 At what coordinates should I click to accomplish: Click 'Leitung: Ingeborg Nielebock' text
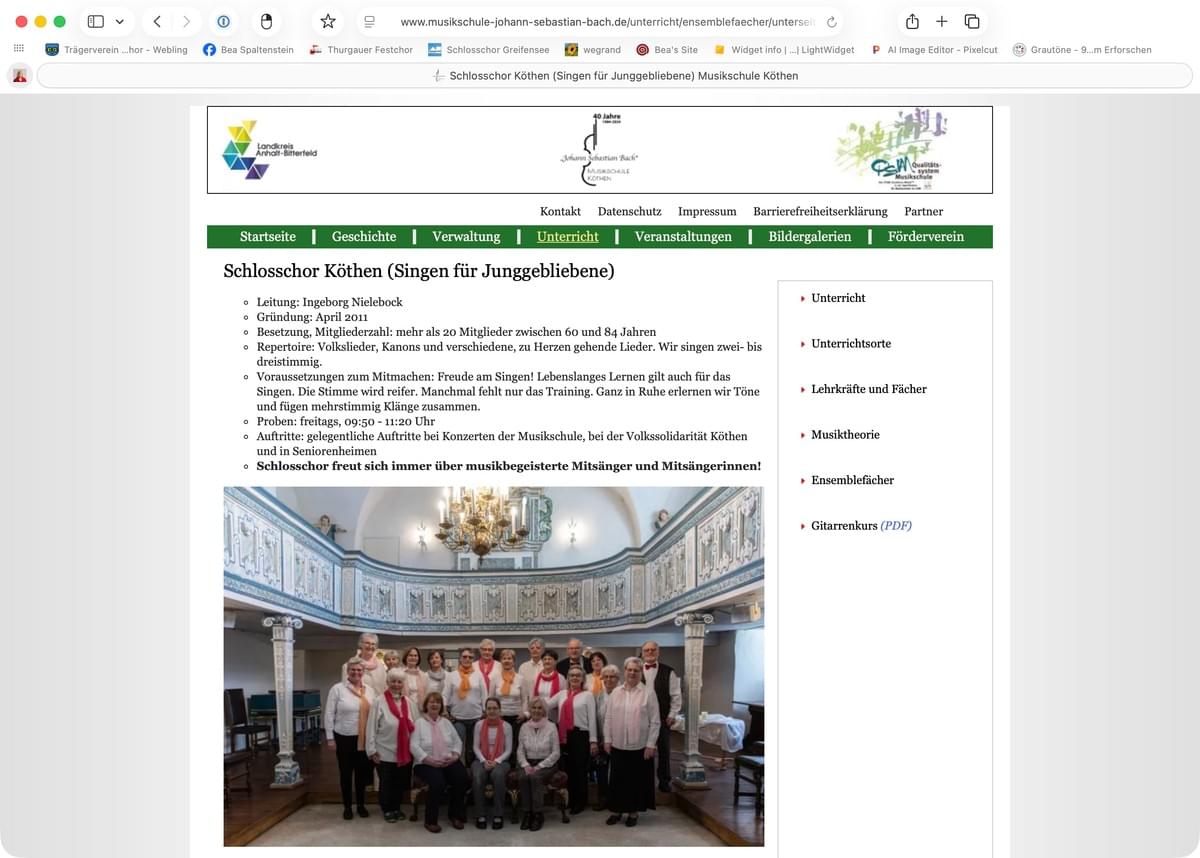pyautogui.click(x=330, y=302)
